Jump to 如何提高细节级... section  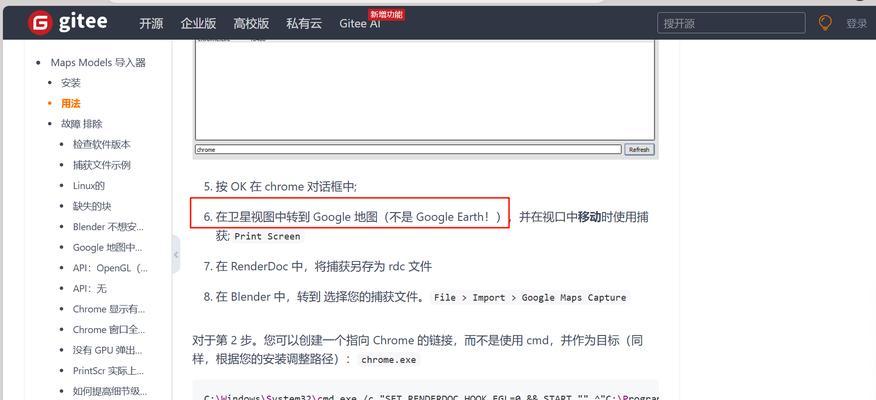pyautogui.click(x=110, y=391)
